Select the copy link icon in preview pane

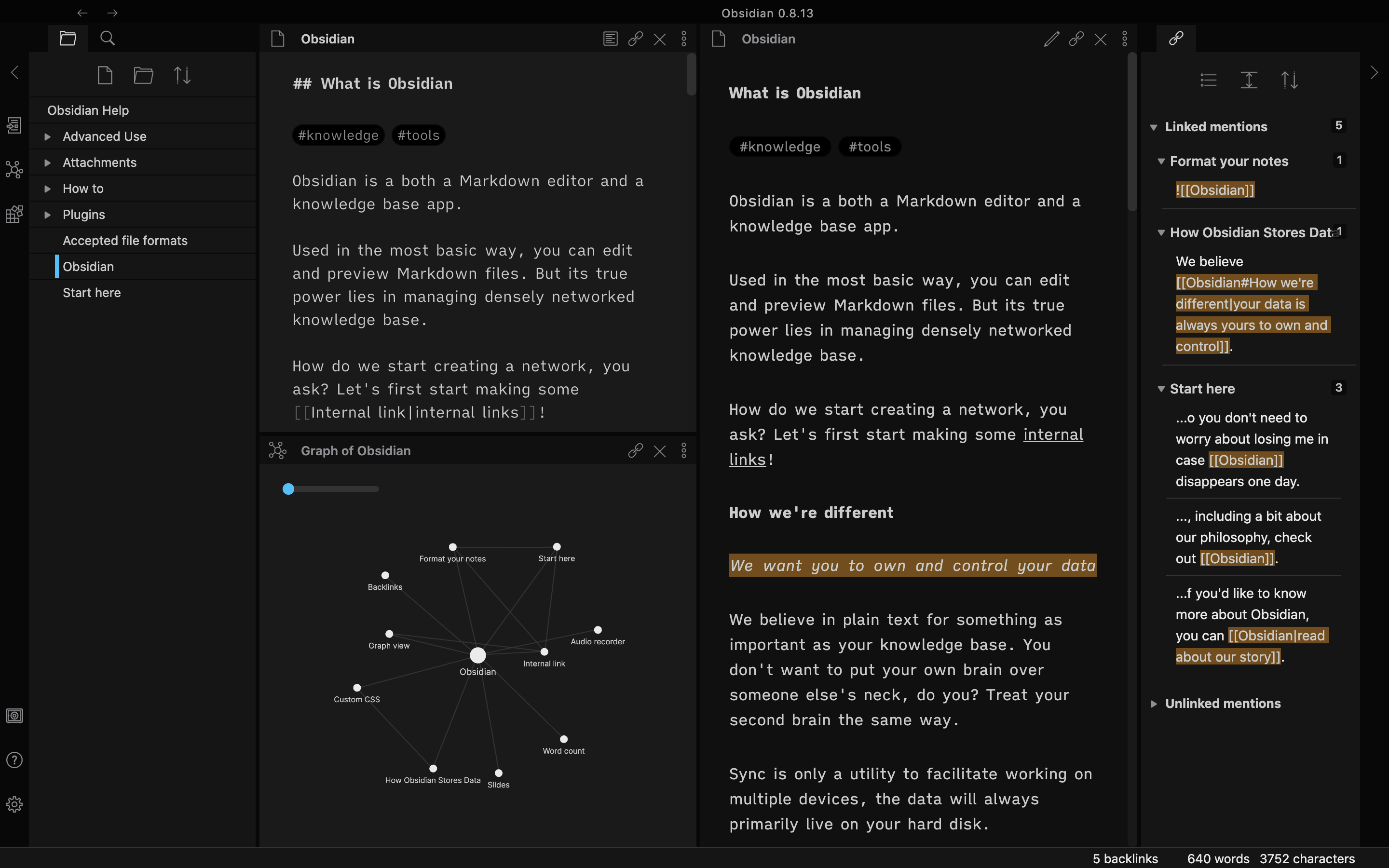point(1076,38)
